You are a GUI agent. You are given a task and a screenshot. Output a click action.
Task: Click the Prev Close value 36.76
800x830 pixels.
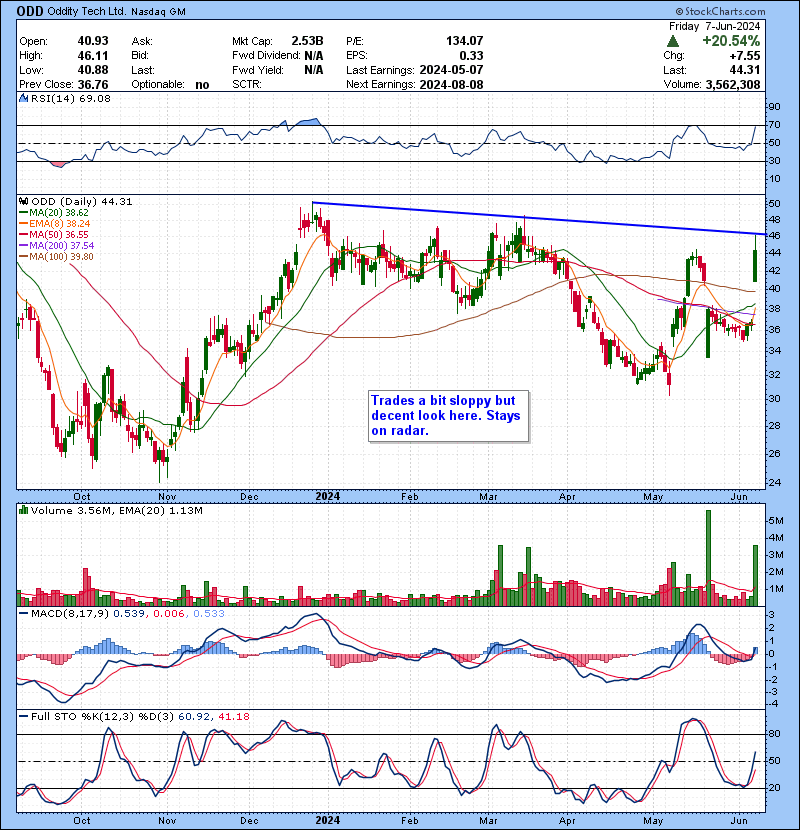(x=93, y=85)
